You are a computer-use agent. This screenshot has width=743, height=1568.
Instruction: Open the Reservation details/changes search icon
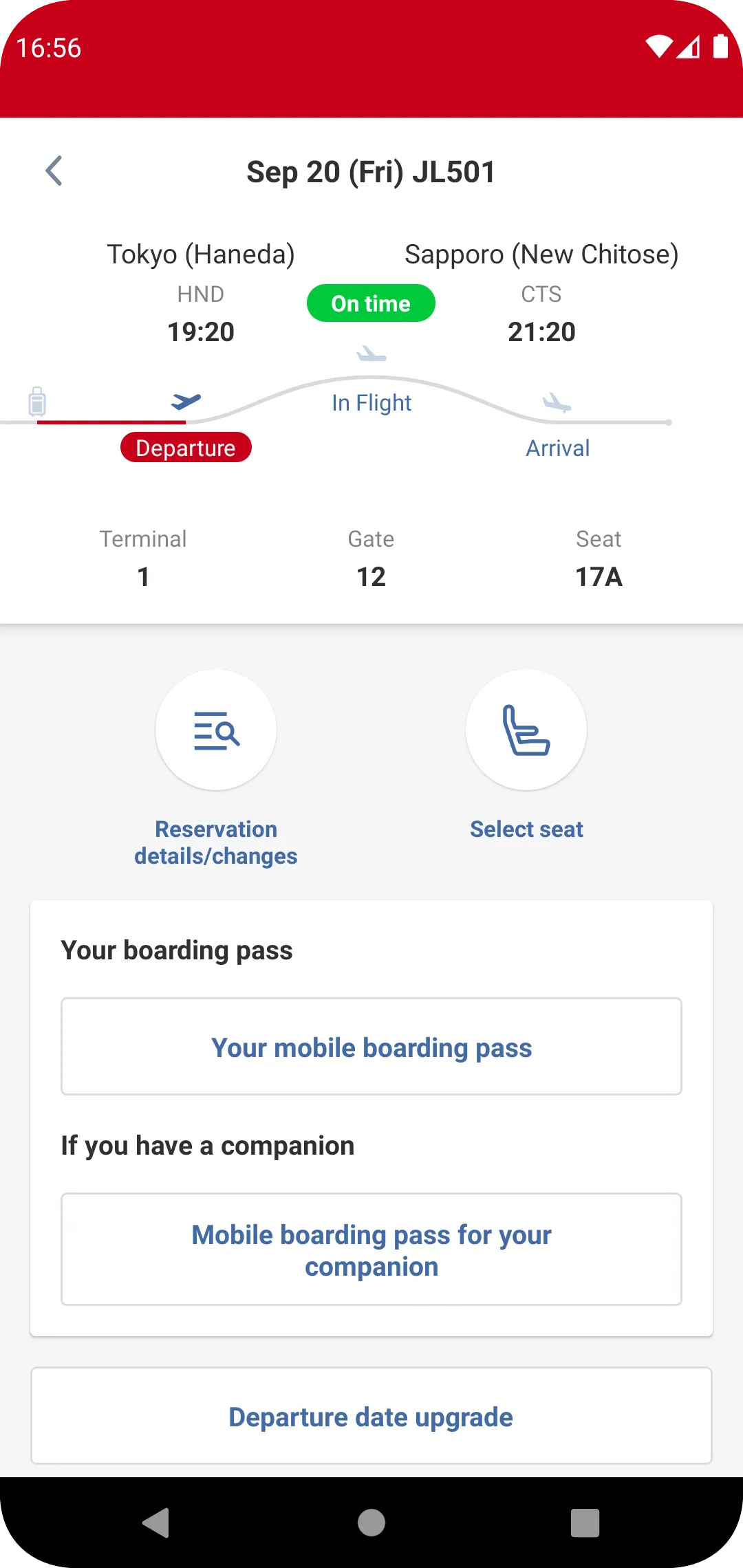[216, 730]
